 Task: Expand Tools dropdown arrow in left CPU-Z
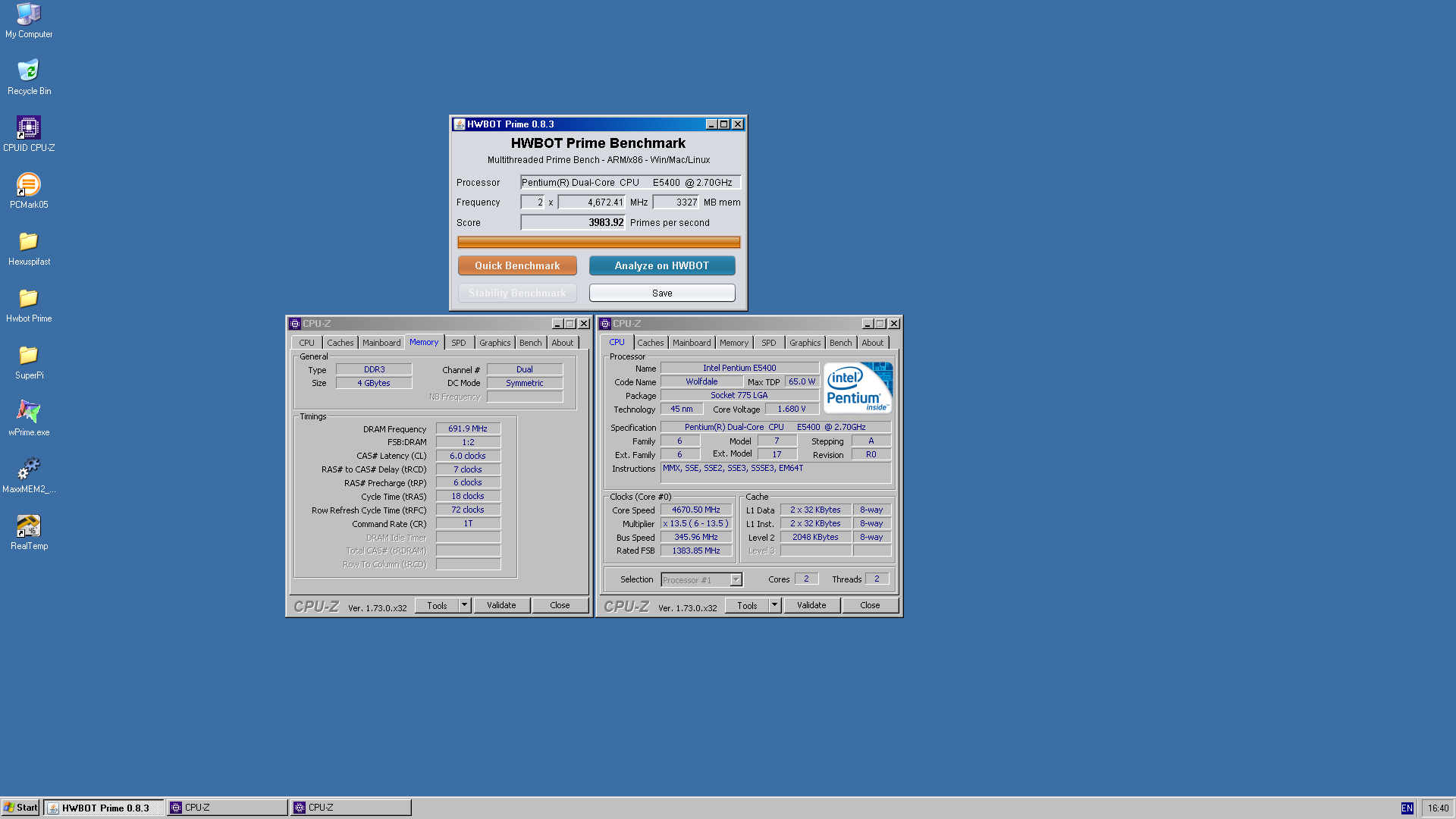click(x=465, y=605)
